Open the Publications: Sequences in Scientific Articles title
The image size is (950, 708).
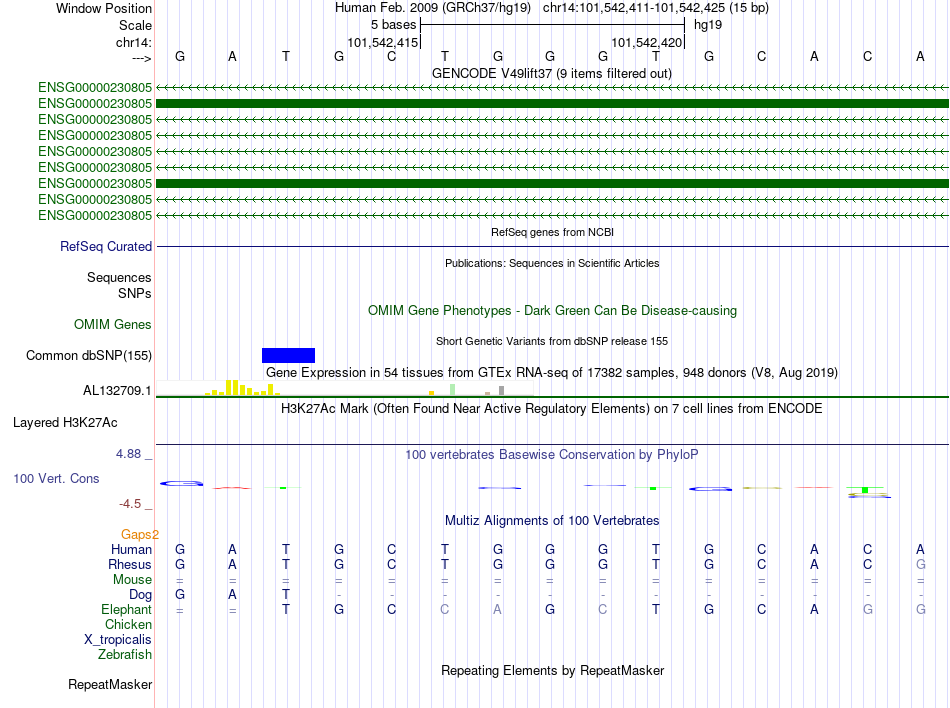click(x=552, y=263)
